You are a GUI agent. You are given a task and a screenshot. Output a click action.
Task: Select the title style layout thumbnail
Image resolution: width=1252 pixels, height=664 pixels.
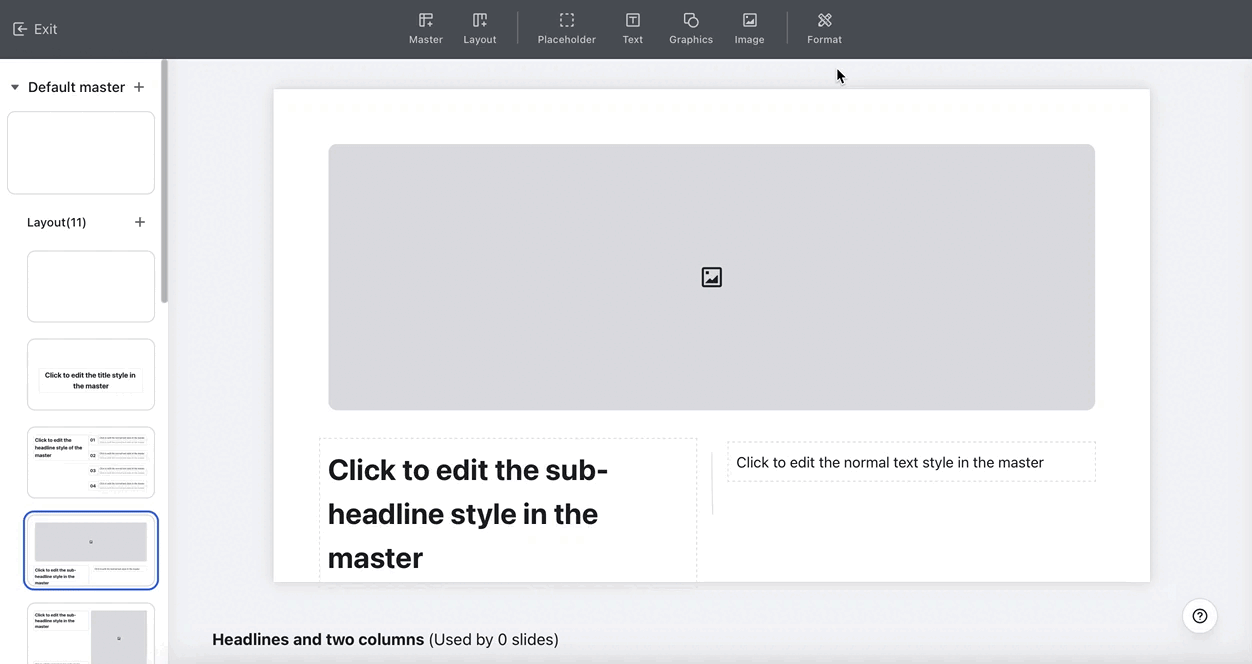pos(91,374)
